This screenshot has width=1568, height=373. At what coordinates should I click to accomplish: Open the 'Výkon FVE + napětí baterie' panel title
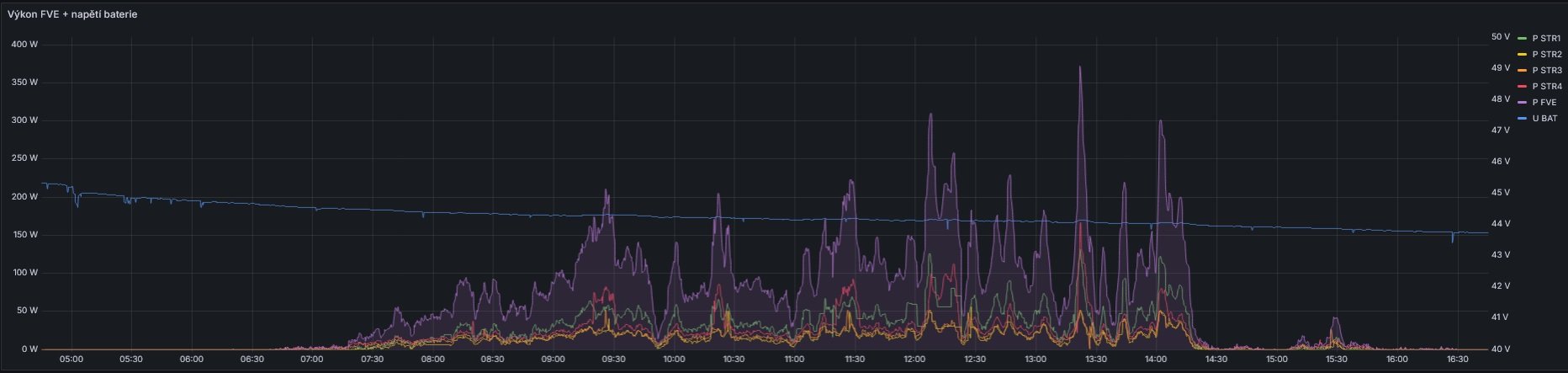(72, 14)
